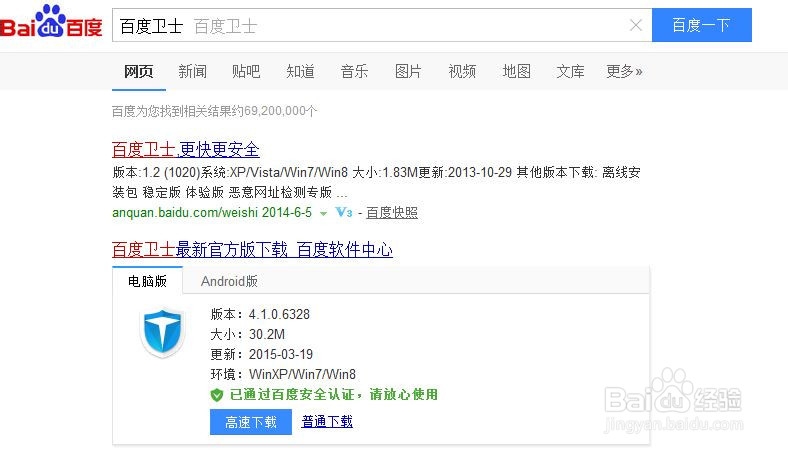Open the 文库 tab
The width and height of the screenshot is (788, 452).
570,71
